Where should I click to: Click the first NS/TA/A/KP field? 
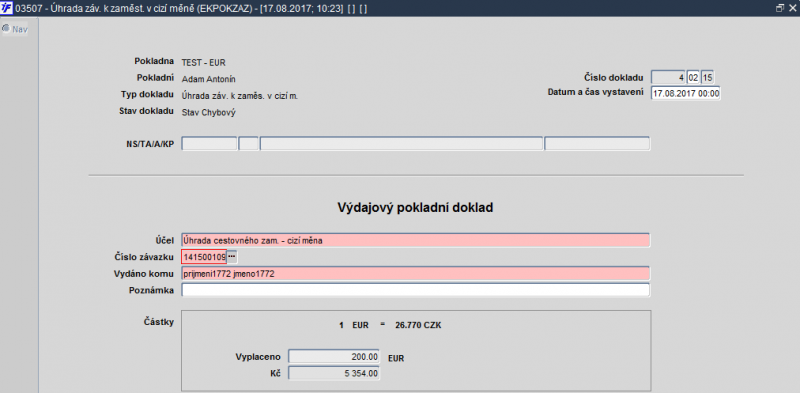point(209,143)
